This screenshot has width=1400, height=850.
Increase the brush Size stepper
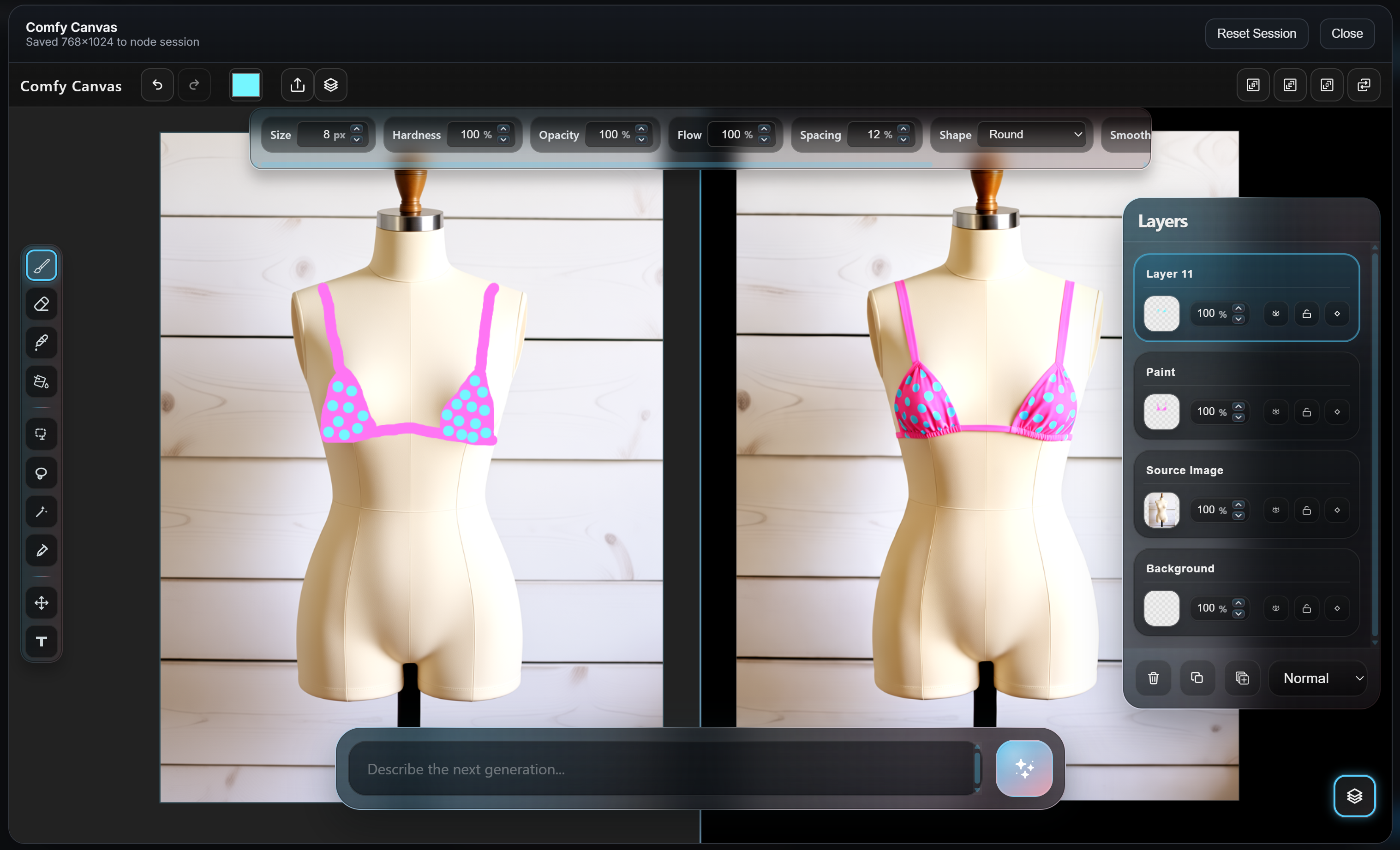pos(357,129)
